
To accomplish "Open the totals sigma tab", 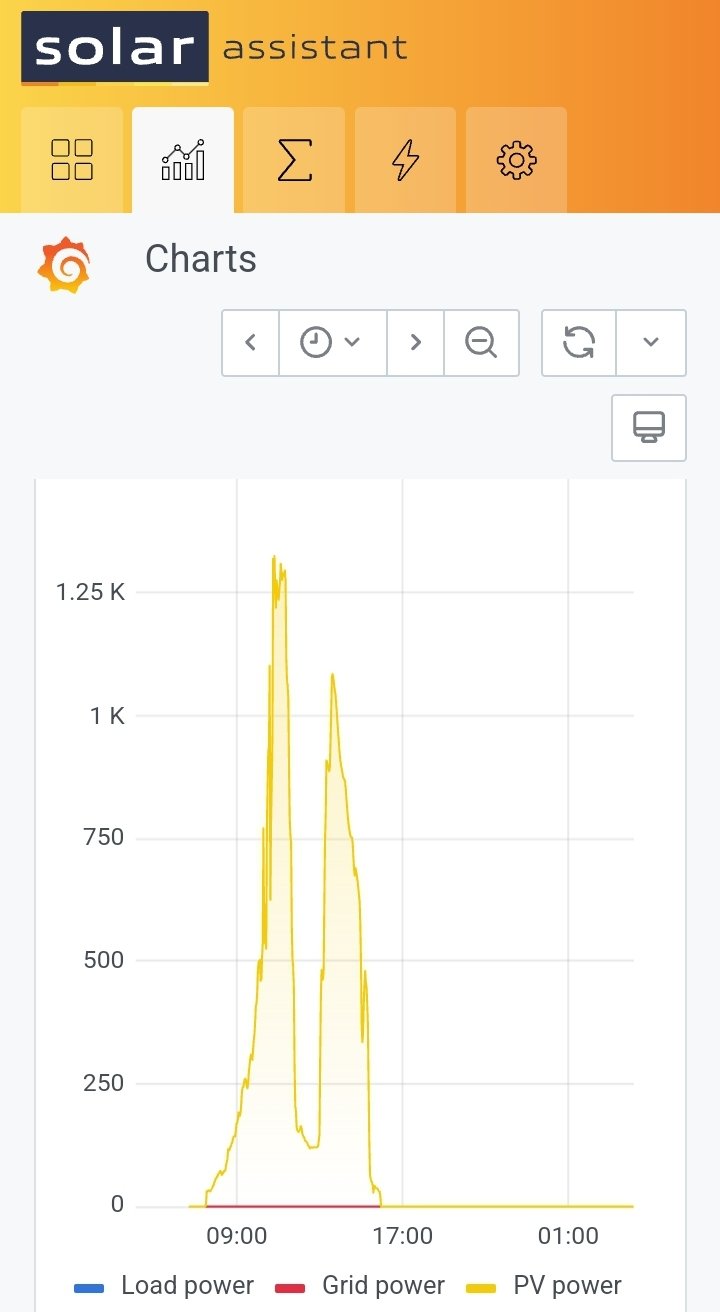I will point(294,160).
